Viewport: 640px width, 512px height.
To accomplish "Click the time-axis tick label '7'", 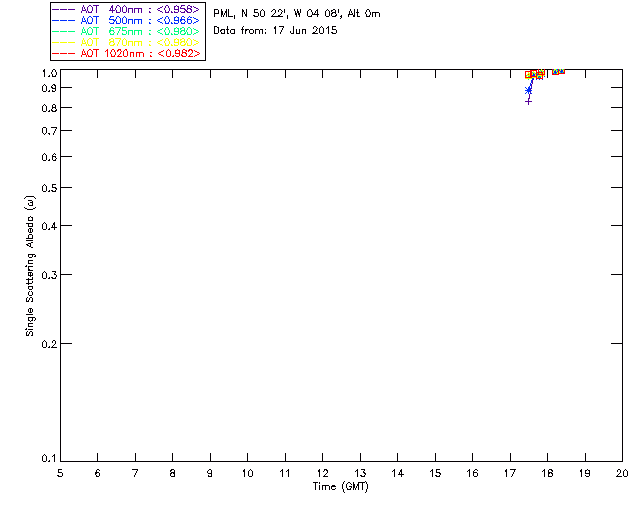I will 135,473.
